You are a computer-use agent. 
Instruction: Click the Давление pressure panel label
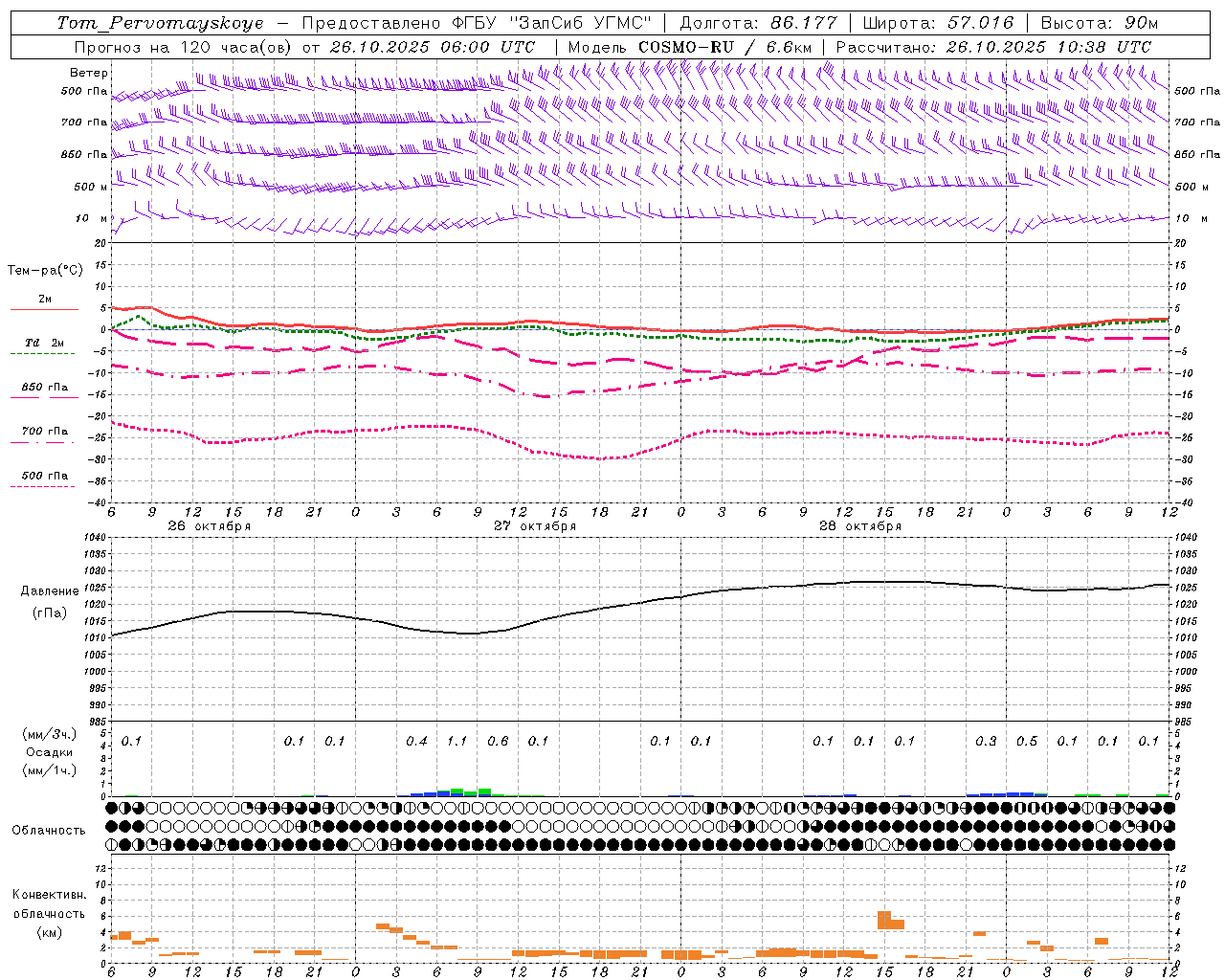pos(50,591)
